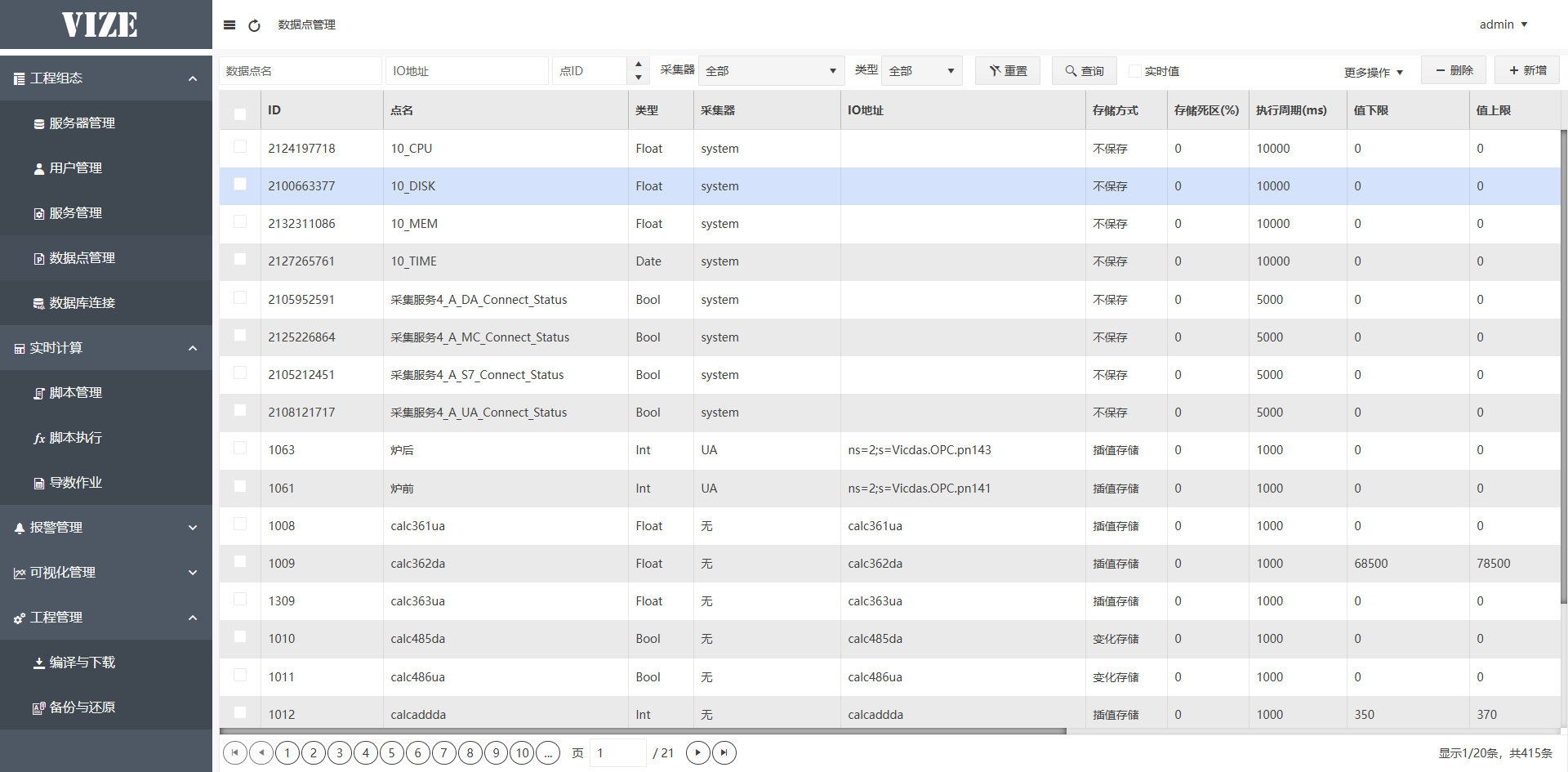Jump to first page arrow icon

[x=234, y=752]
